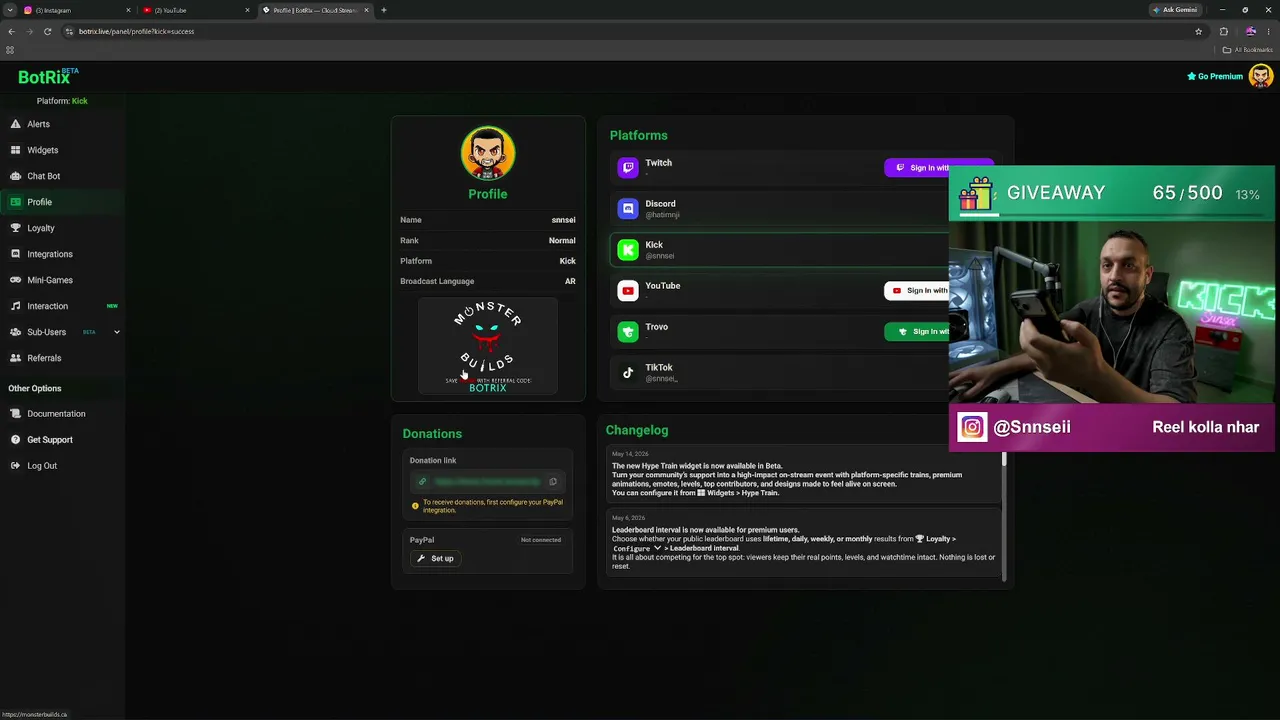
Task: Open the Chrome three-dot menu
Action: pos(1268,31)
